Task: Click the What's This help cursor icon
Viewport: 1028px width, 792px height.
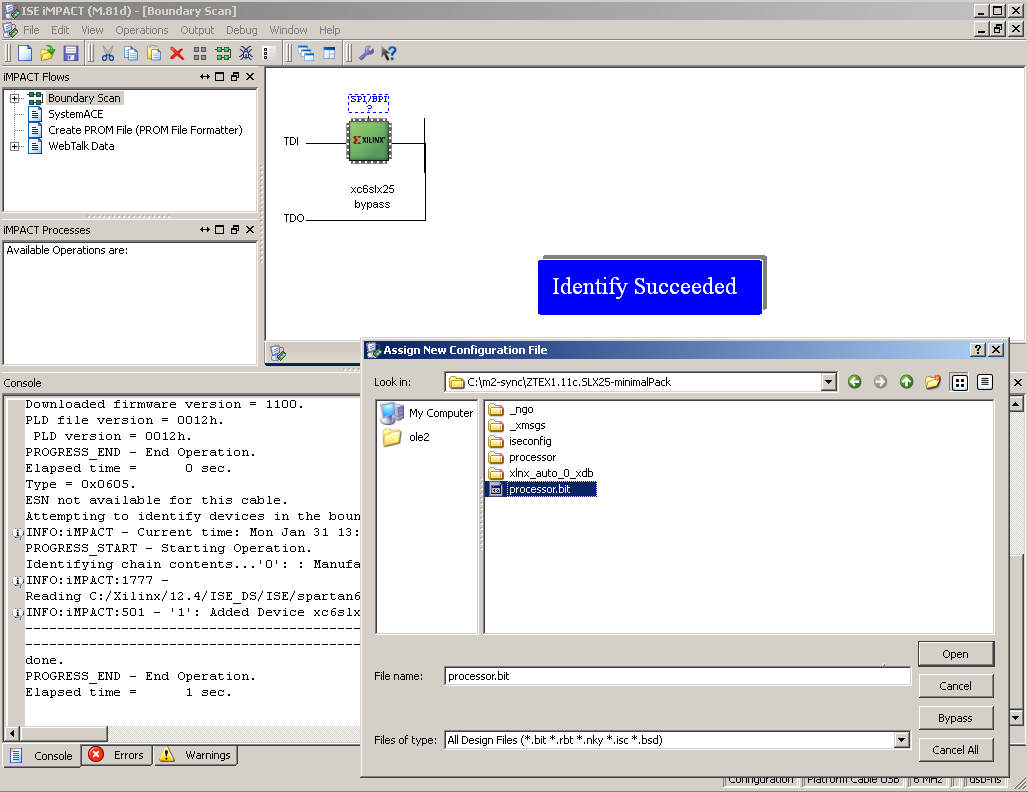Action: [389, 53]
